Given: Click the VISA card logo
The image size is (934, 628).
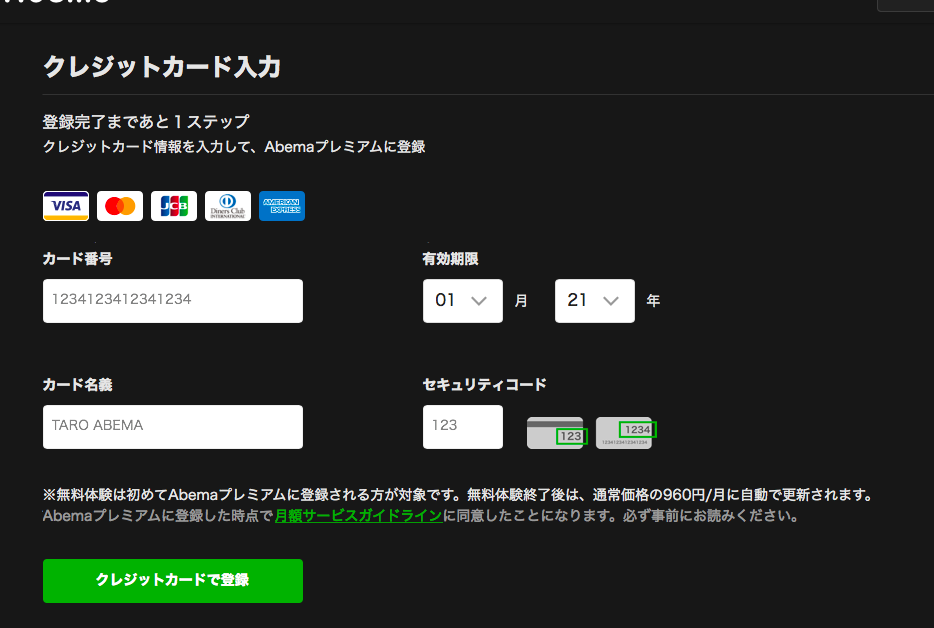Looking at the screenshot, I should tap(66, 206).
